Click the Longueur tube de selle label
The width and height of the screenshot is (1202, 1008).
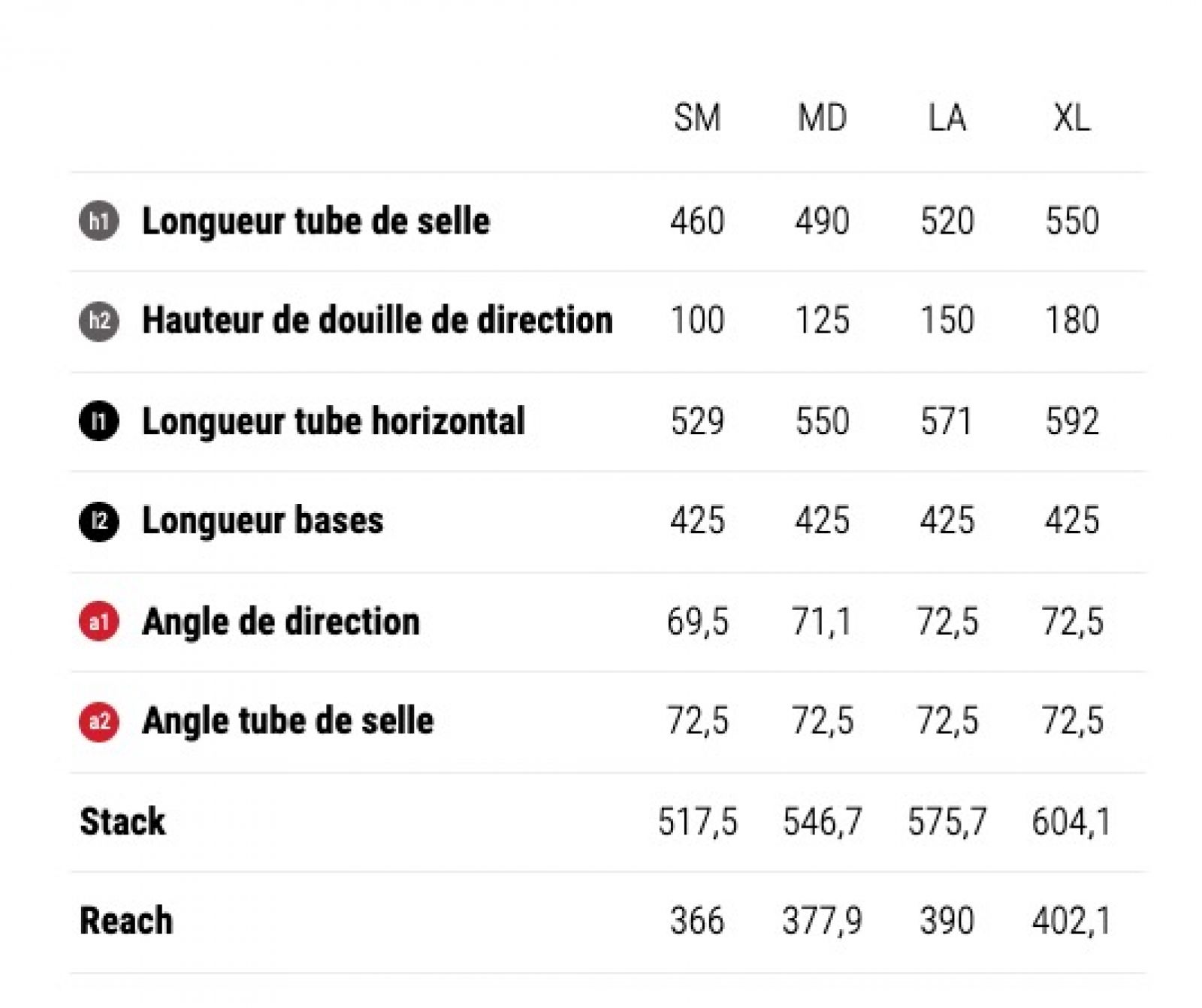coord(316,222)
